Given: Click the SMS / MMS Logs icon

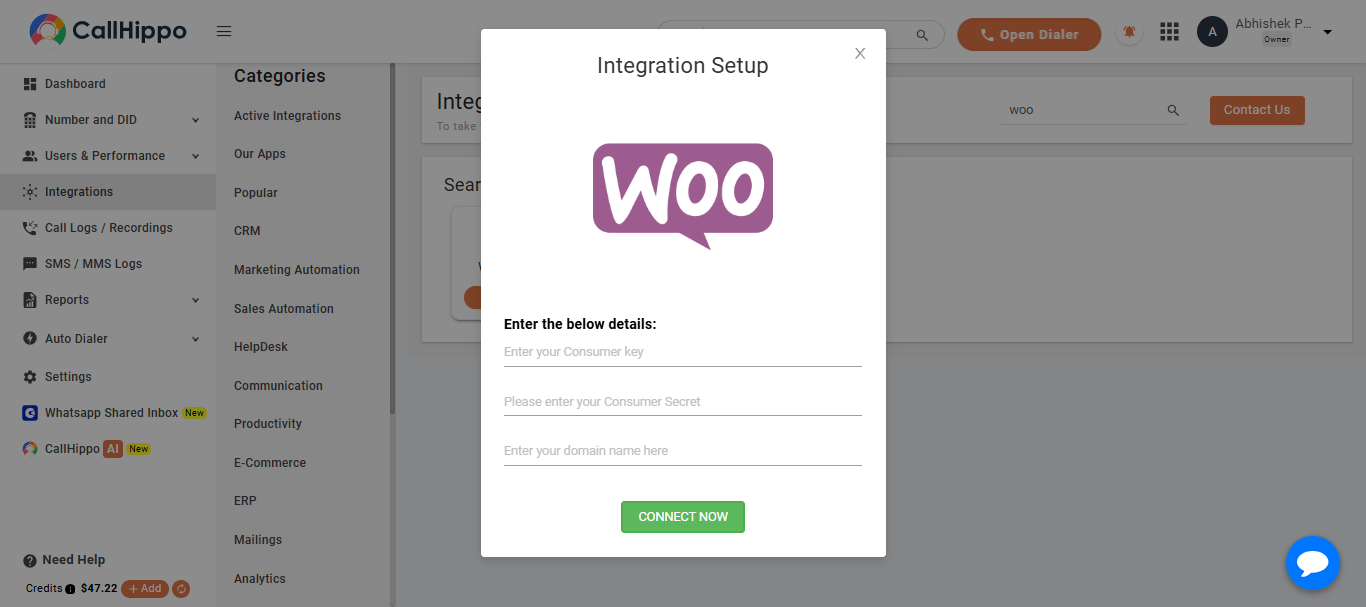Looking at the screenshot, I should 30,264.
